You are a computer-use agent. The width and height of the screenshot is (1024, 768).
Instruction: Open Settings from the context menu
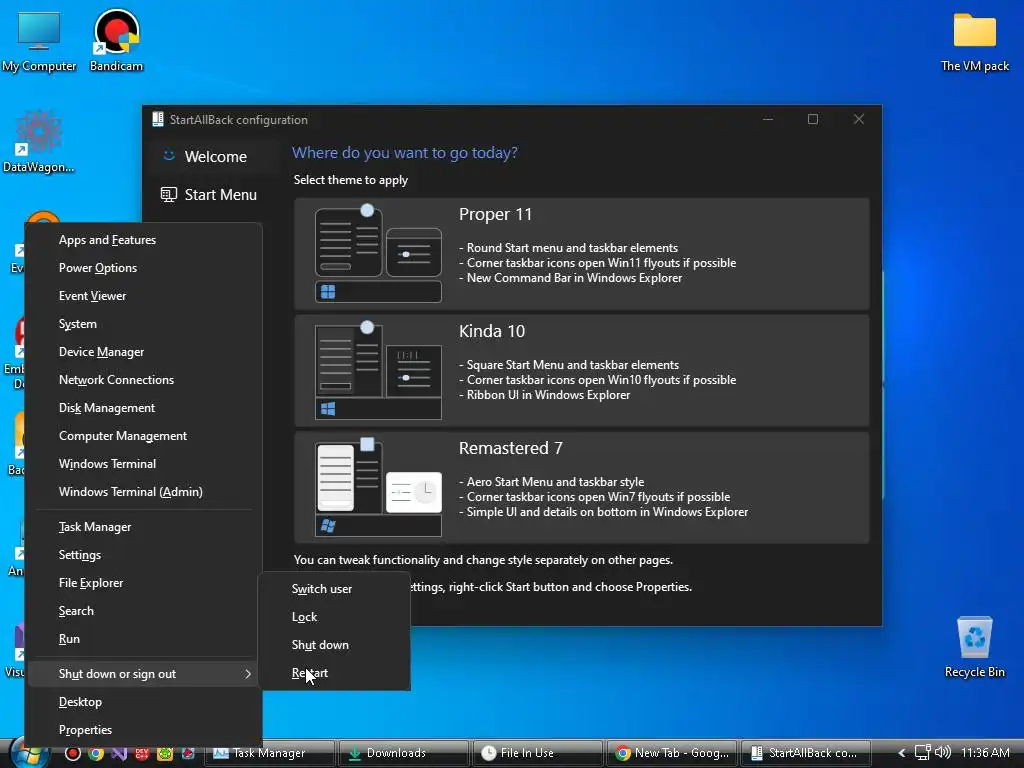tap(144, 555)
